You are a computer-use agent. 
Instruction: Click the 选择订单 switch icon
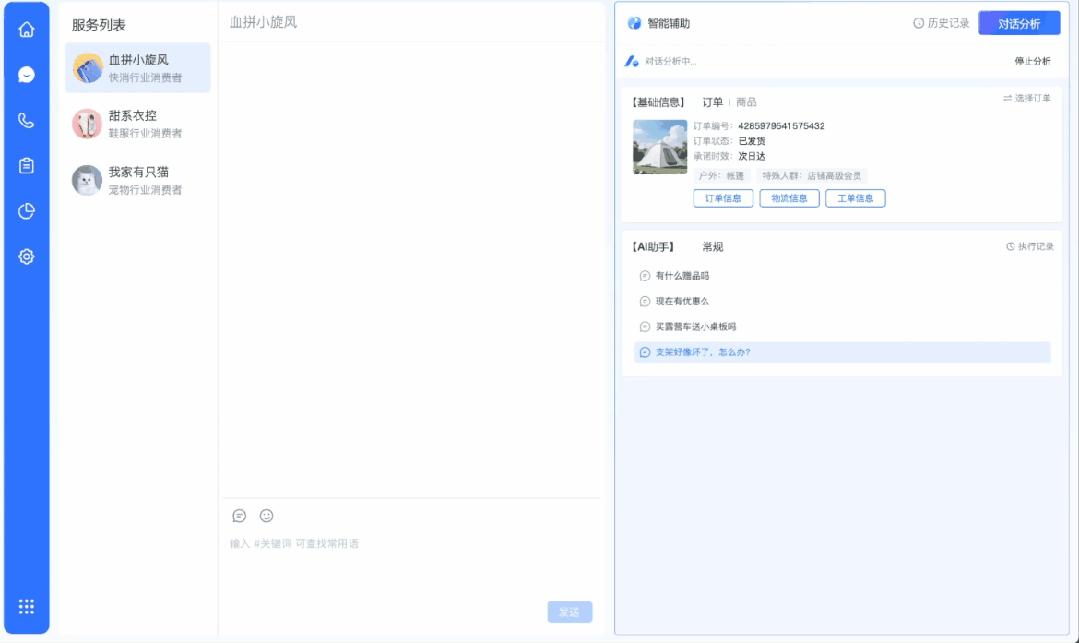[x=1007, y=98]
